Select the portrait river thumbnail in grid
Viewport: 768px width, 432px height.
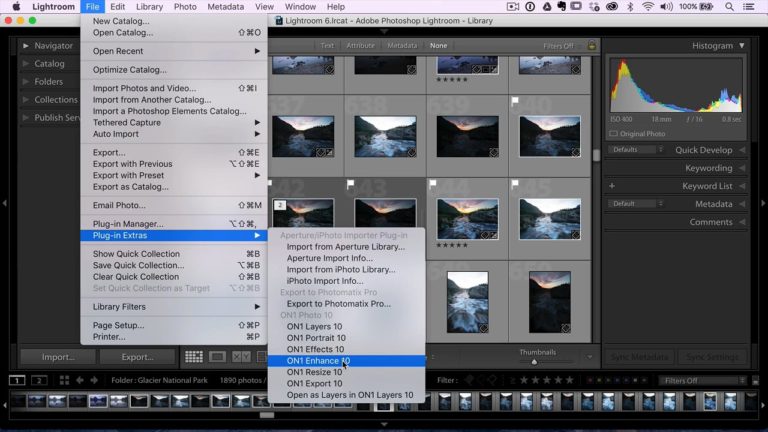(467, 302)
